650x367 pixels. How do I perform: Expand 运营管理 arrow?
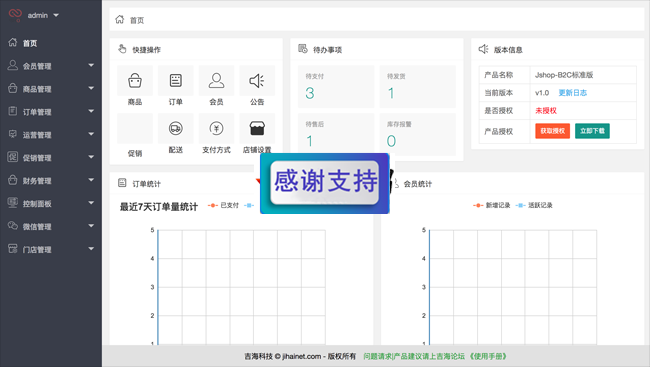[91, 134]
